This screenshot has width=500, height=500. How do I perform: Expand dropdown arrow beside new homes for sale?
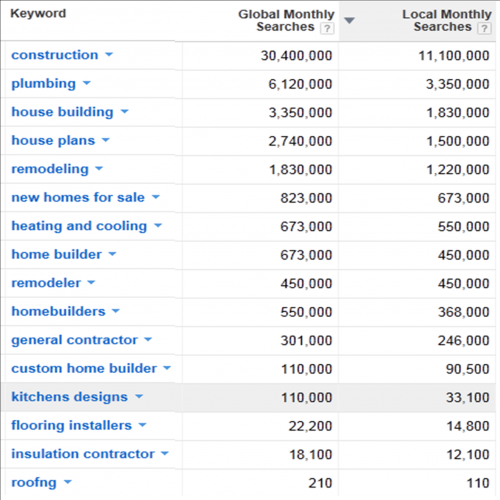pos(156,197)
